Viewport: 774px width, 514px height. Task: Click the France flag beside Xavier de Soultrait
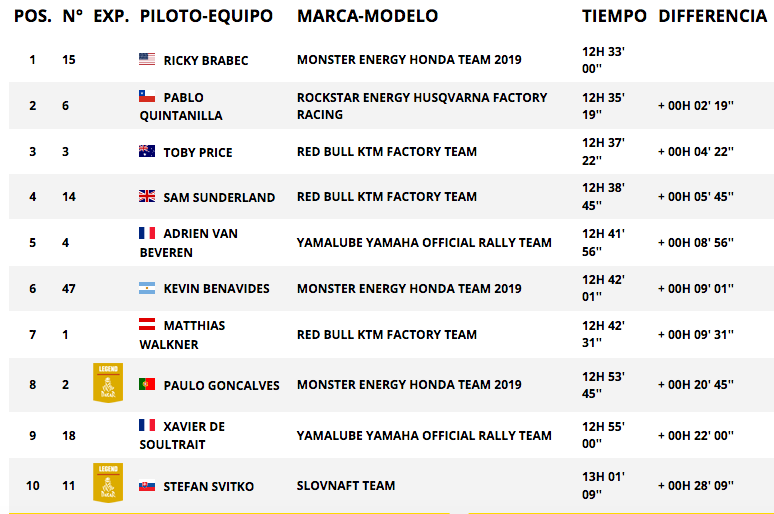click(x=147, y=425)
